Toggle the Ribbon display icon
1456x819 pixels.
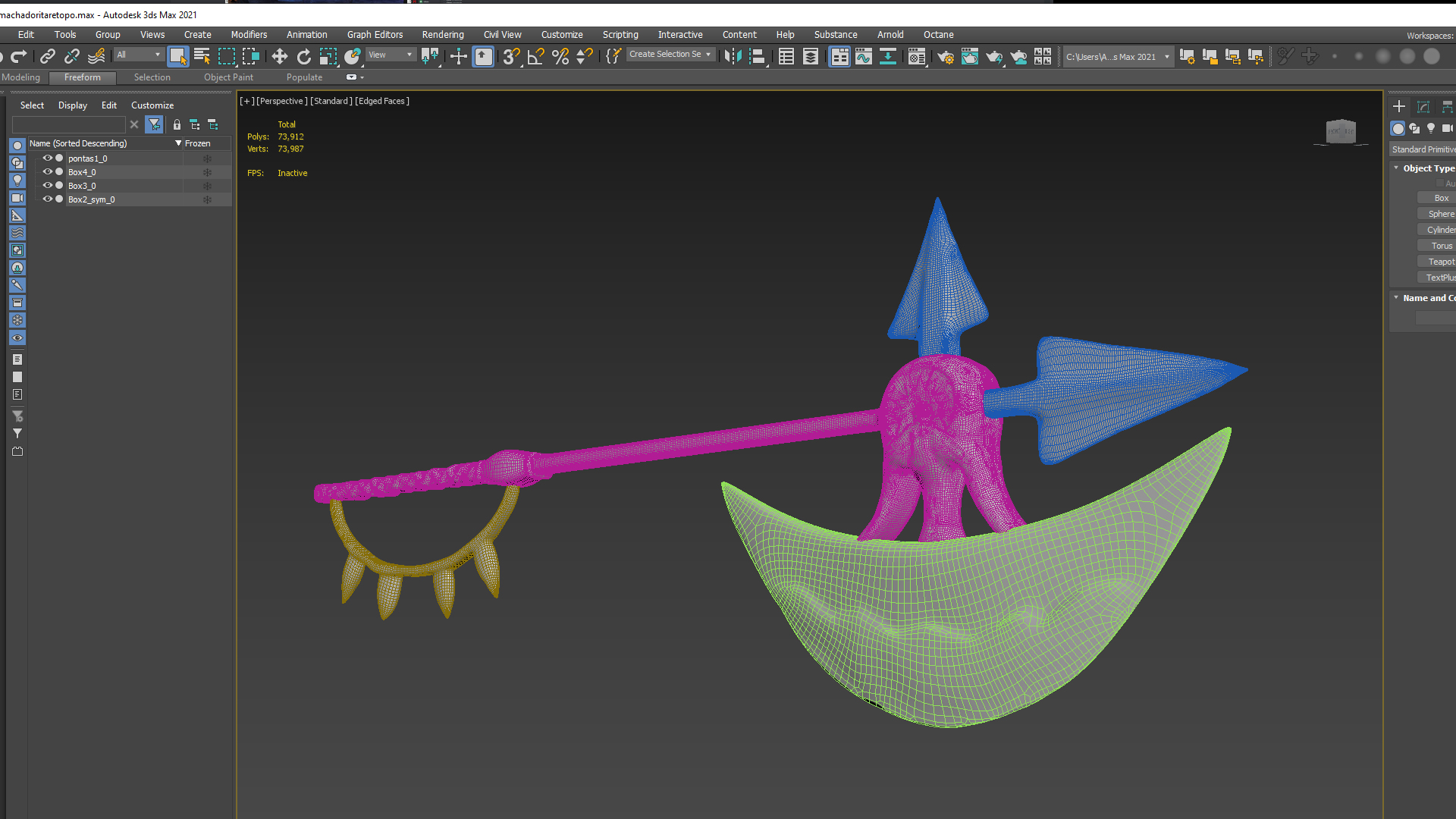tap(839, 56)
